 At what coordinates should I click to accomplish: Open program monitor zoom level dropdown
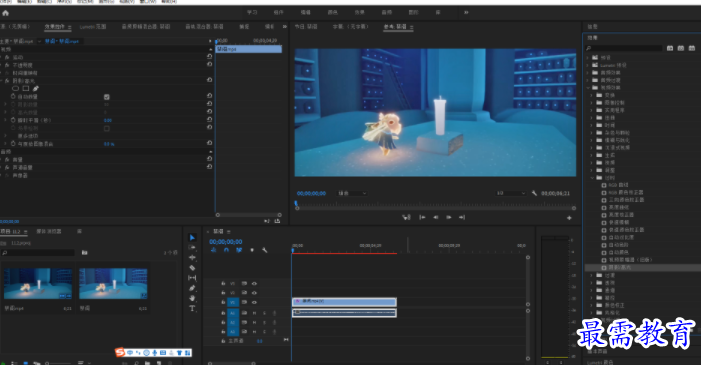coord(352,193)
